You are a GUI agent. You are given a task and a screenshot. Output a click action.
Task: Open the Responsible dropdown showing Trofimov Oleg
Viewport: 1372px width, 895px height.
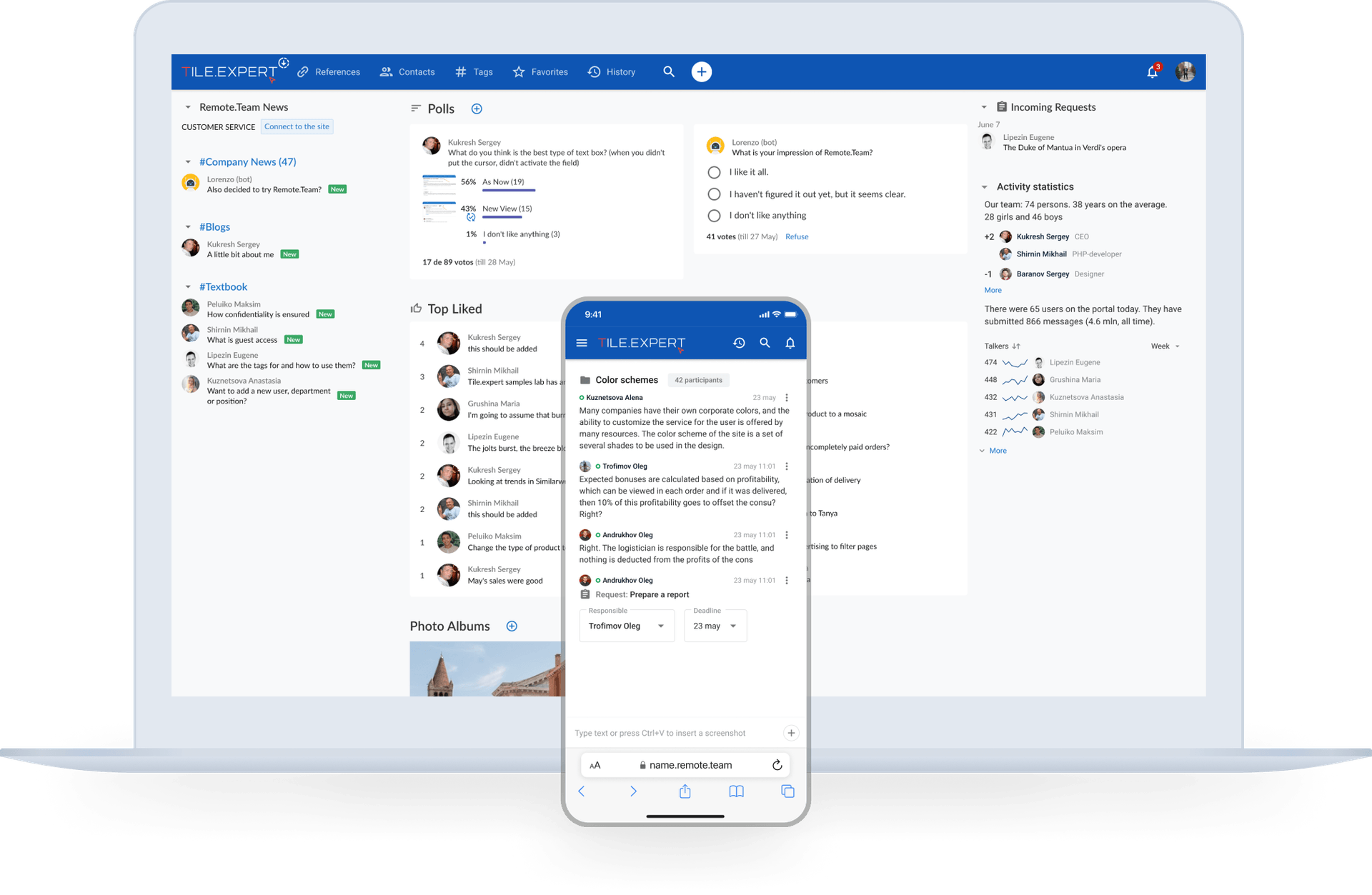pyautogui.click(x=627, y=626)
